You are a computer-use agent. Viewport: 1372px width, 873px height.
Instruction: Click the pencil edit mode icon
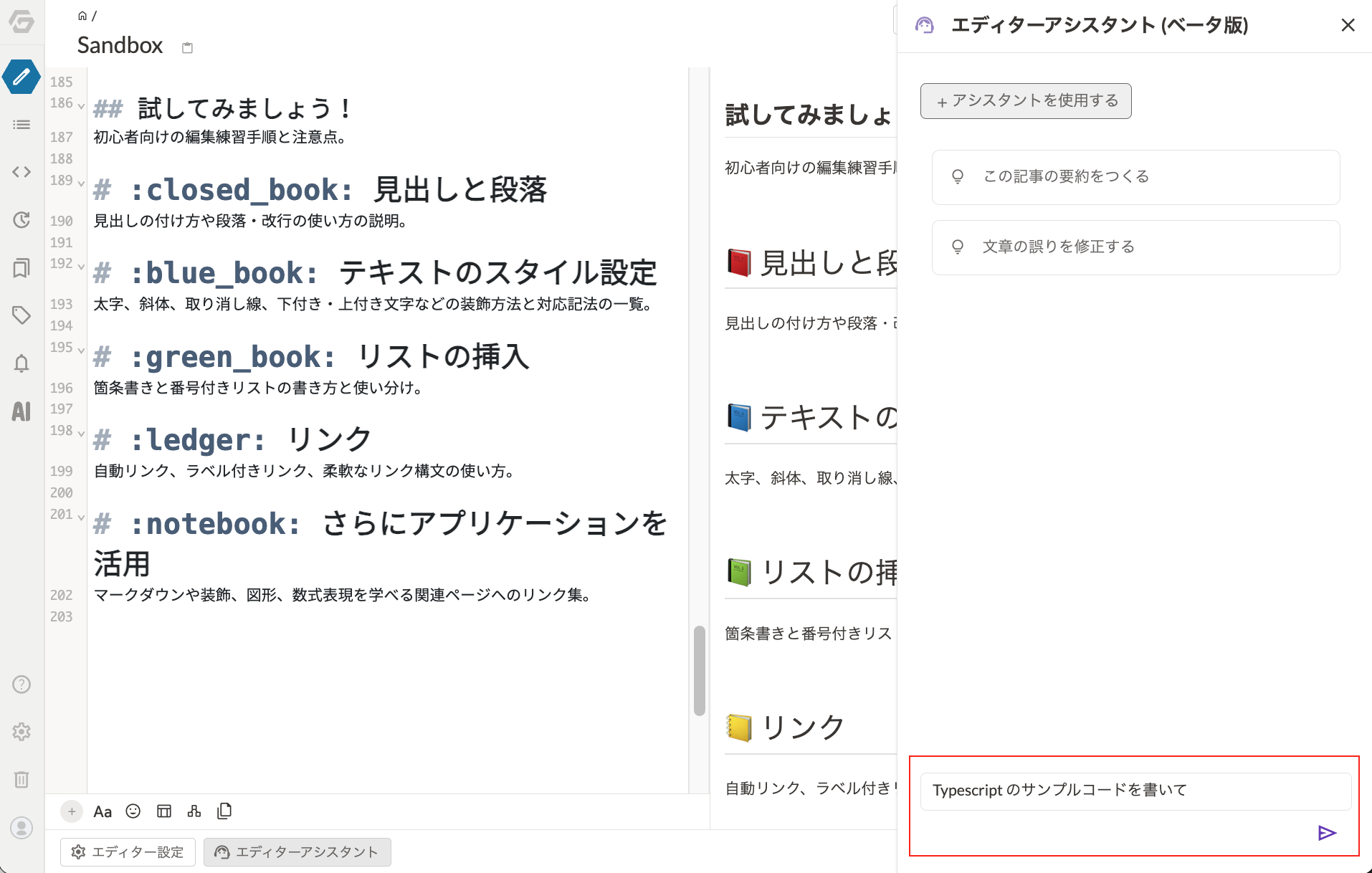pos(22,77)
